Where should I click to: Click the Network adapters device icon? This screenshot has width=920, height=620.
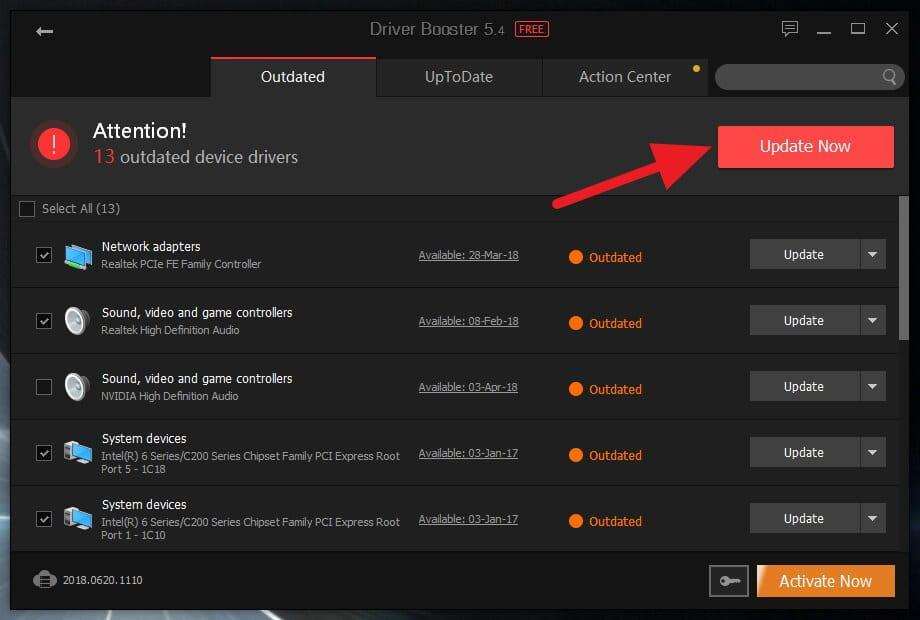(x=76, y=255)
